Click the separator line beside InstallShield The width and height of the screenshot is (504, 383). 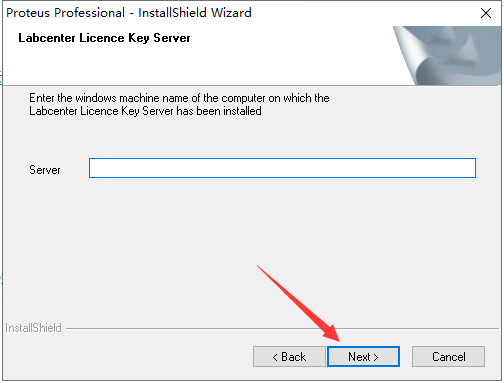(283, 328)
